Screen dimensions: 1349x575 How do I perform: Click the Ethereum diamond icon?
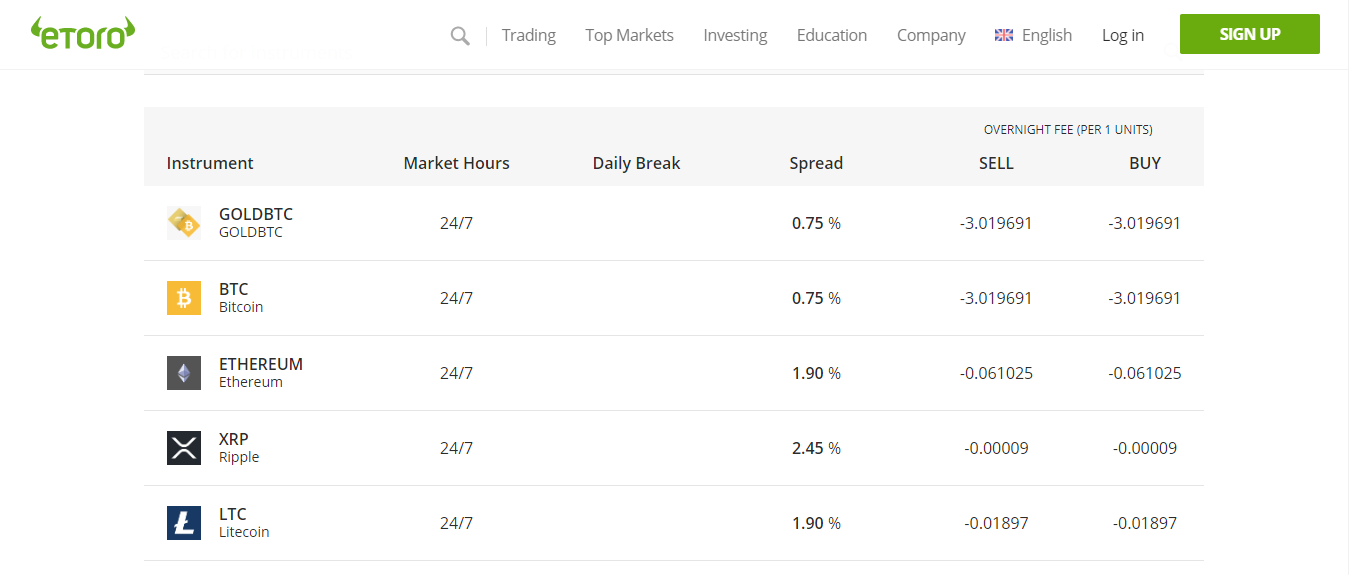tap(184, 373)
